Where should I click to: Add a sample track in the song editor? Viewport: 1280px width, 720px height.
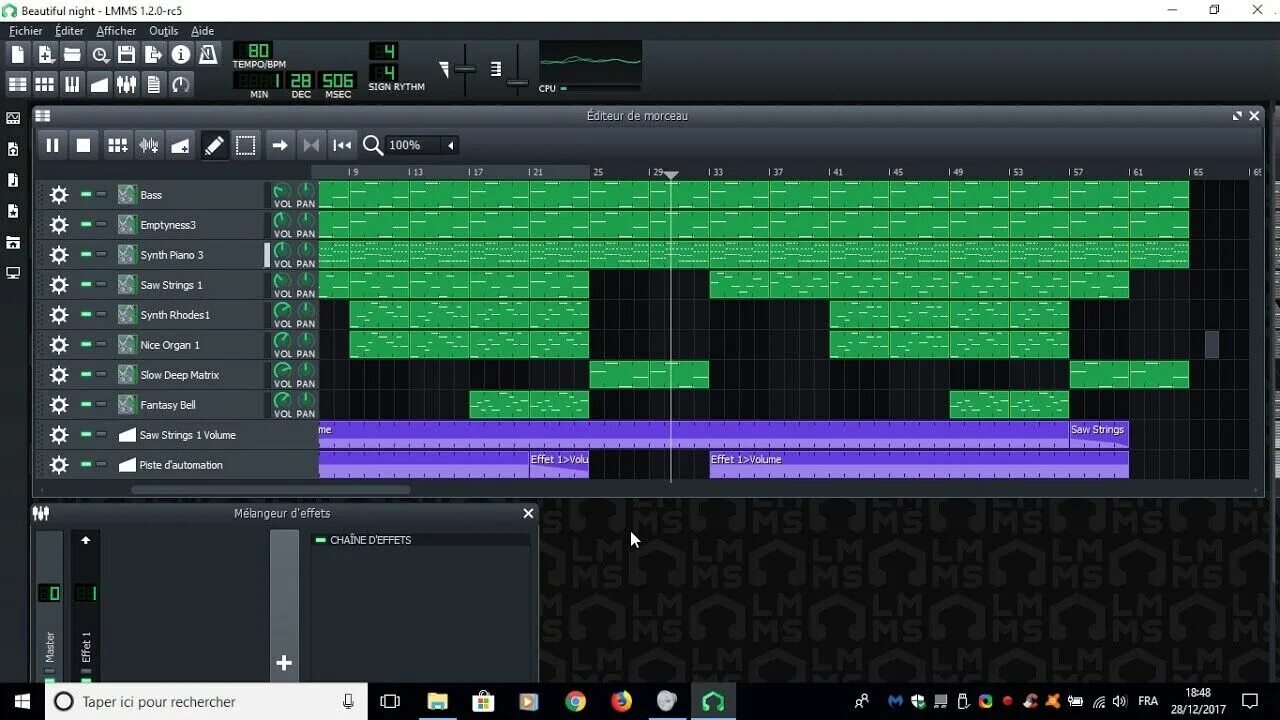click(x=149, y=145)
